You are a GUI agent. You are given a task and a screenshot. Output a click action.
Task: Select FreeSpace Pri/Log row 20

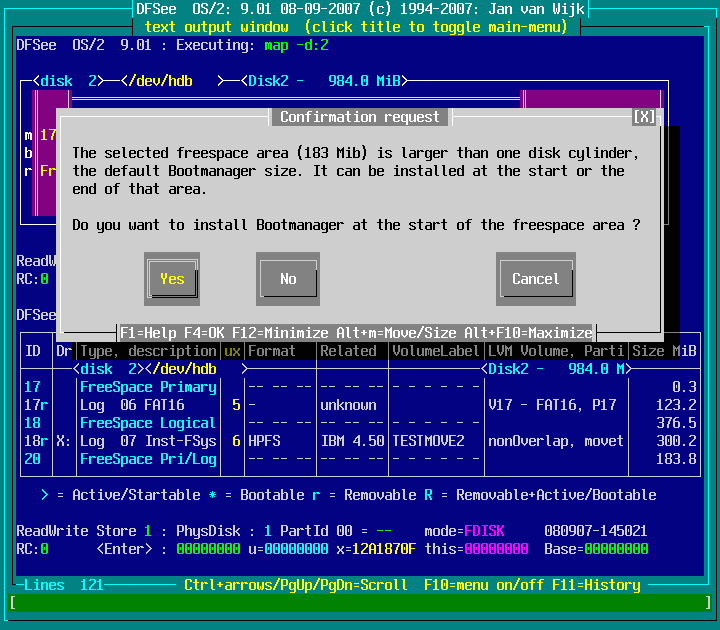click(x=148, y=459)
